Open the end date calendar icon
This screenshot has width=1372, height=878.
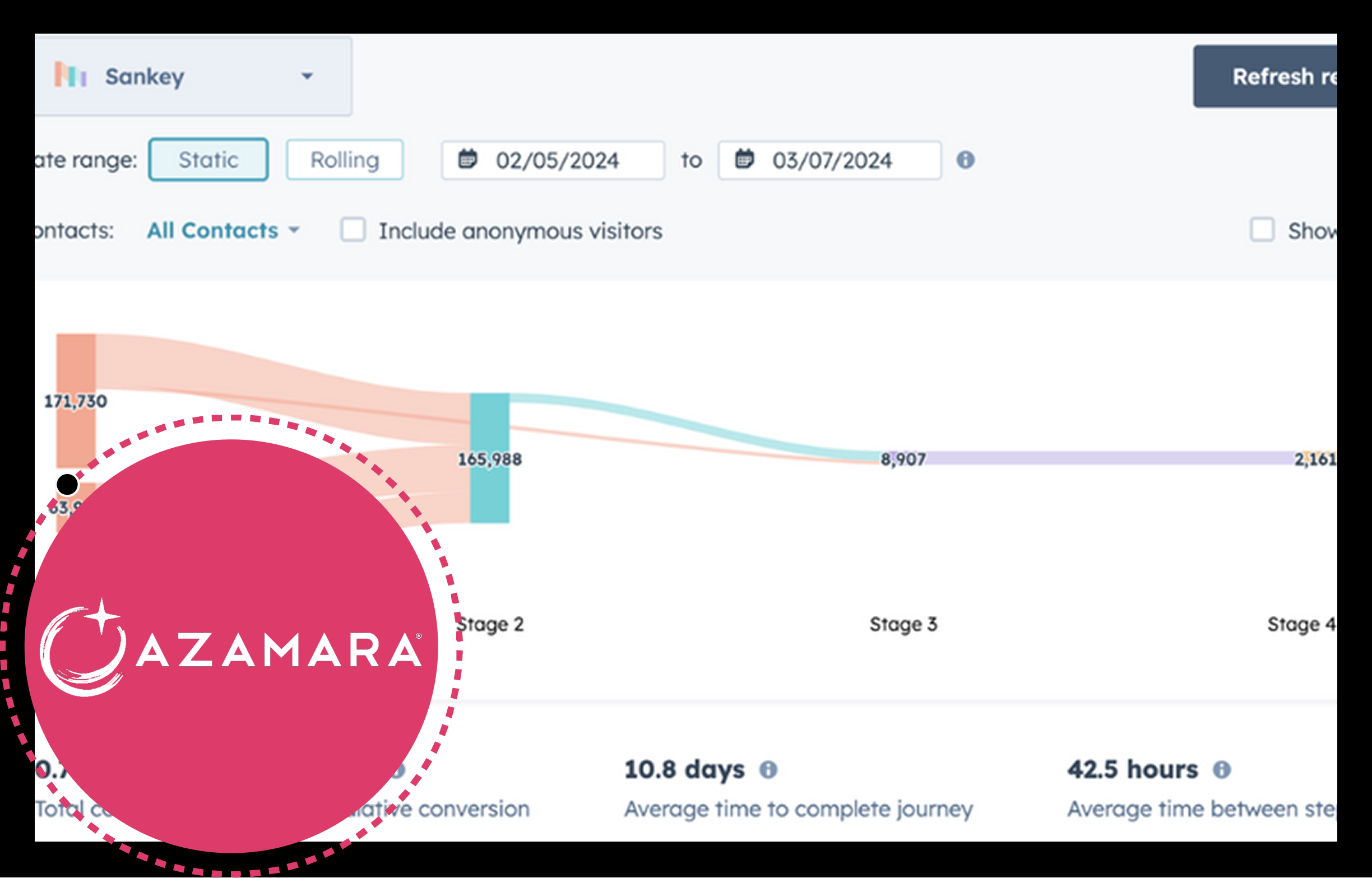tap(744, 159)
